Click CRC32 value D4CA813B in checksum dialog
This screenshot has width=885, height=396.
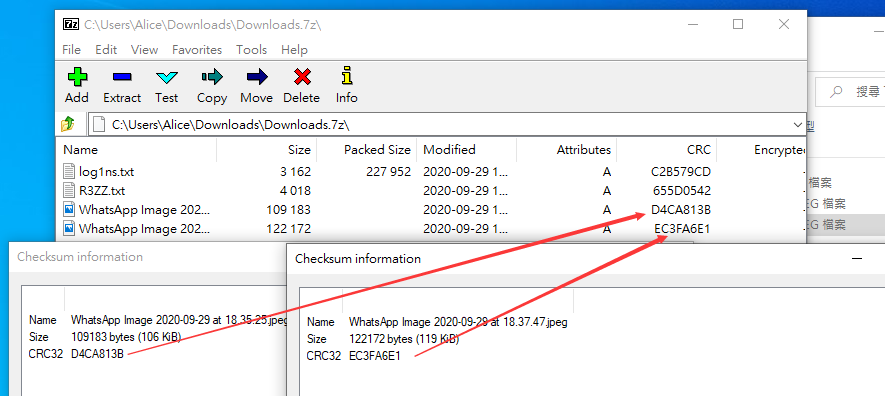tap(97, 354)
